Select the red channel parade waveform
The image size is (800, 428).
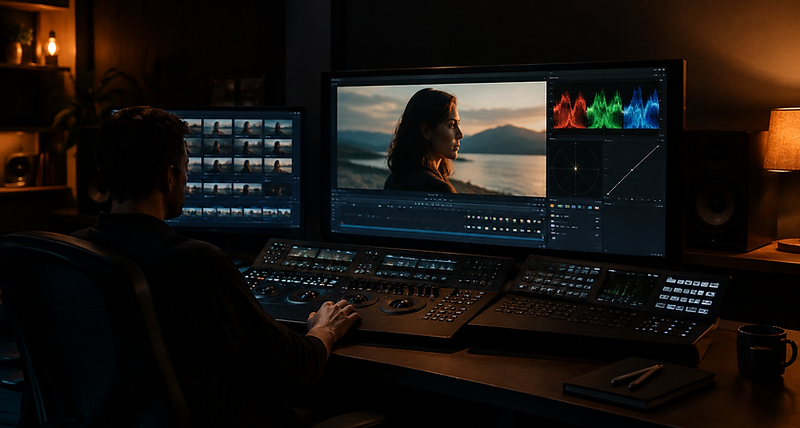tap(570, 110)
